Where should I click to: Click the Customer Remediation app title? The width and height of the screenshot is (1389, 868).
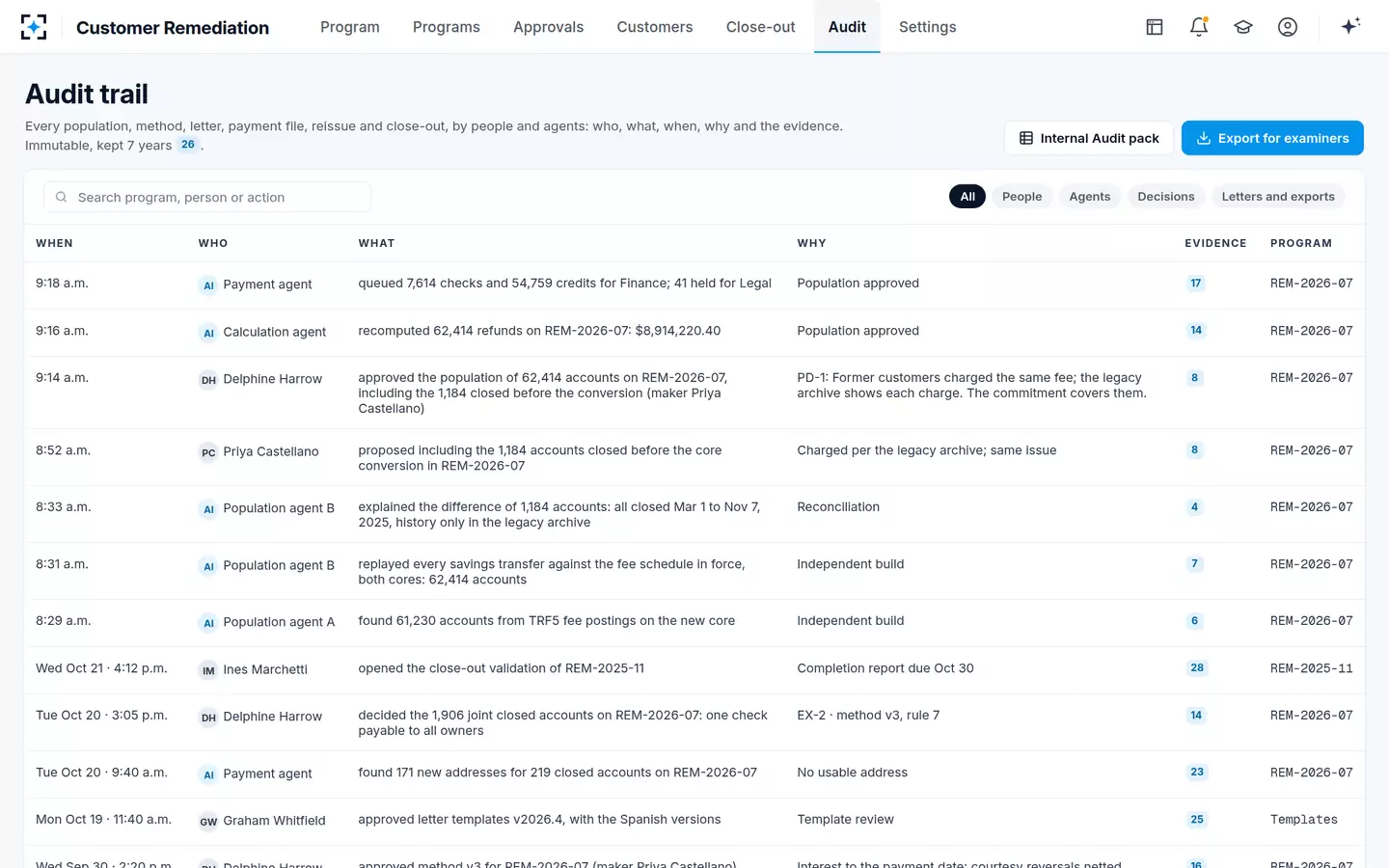[173, 28]
